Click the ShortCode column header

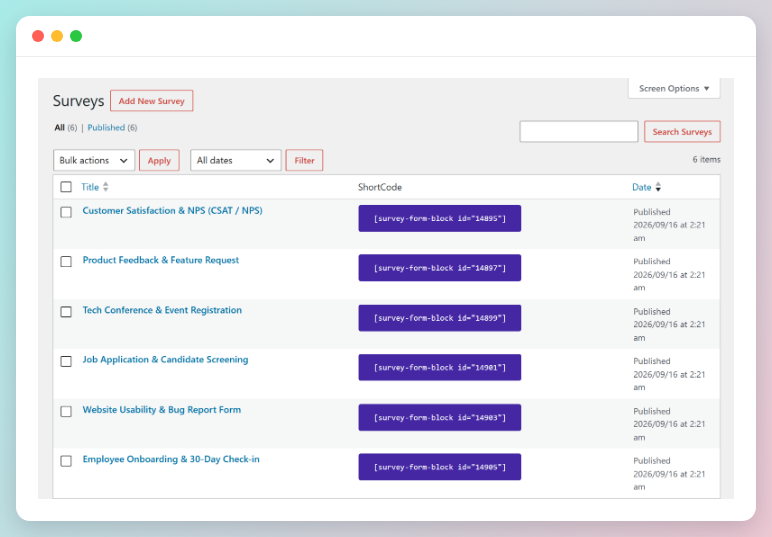[x=380, y=187]
